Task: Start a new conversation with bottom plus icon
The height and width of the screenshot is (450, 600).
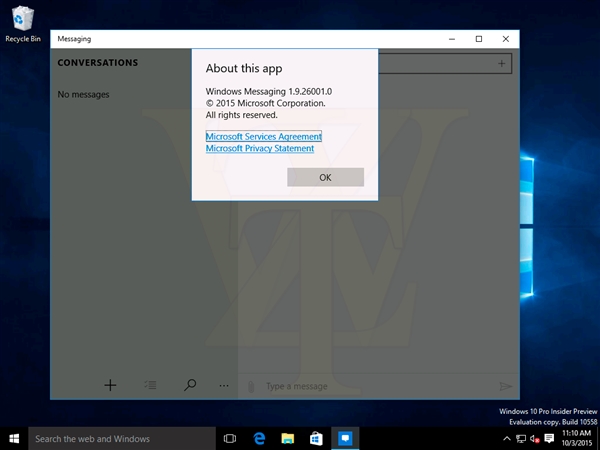Action: click(111, 385)
